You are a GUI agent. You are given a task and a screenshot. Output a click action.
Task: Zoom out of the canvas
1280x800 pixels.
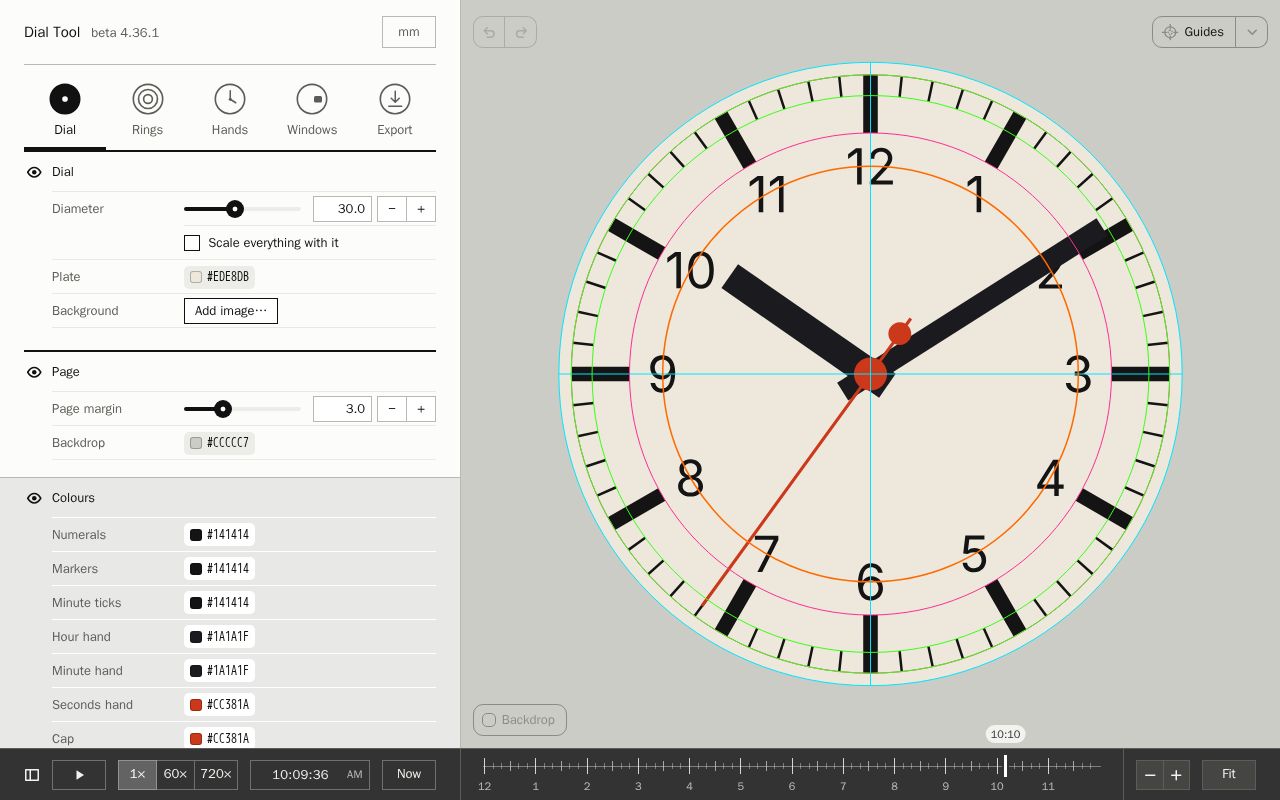coord(1150,775)
